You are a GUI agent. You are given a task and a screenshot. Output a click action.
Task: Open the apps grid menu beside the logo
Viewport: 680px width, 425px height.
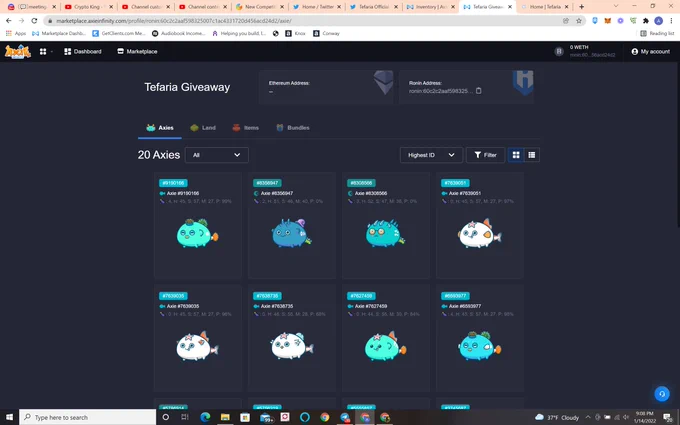click(x=43, y=51)
